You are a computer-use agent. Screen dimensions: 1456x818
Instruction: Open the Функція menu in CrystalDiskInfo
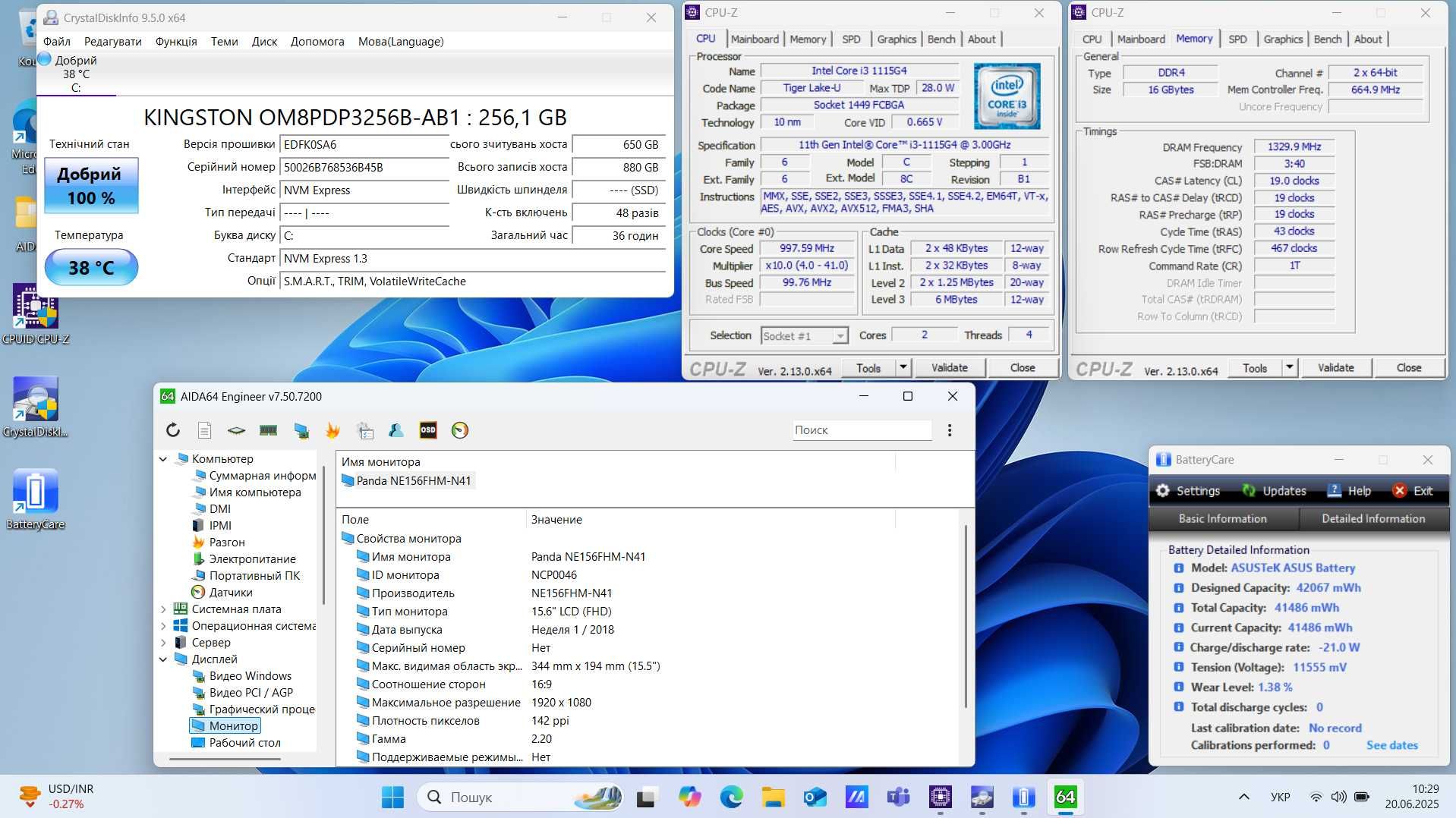176,42
